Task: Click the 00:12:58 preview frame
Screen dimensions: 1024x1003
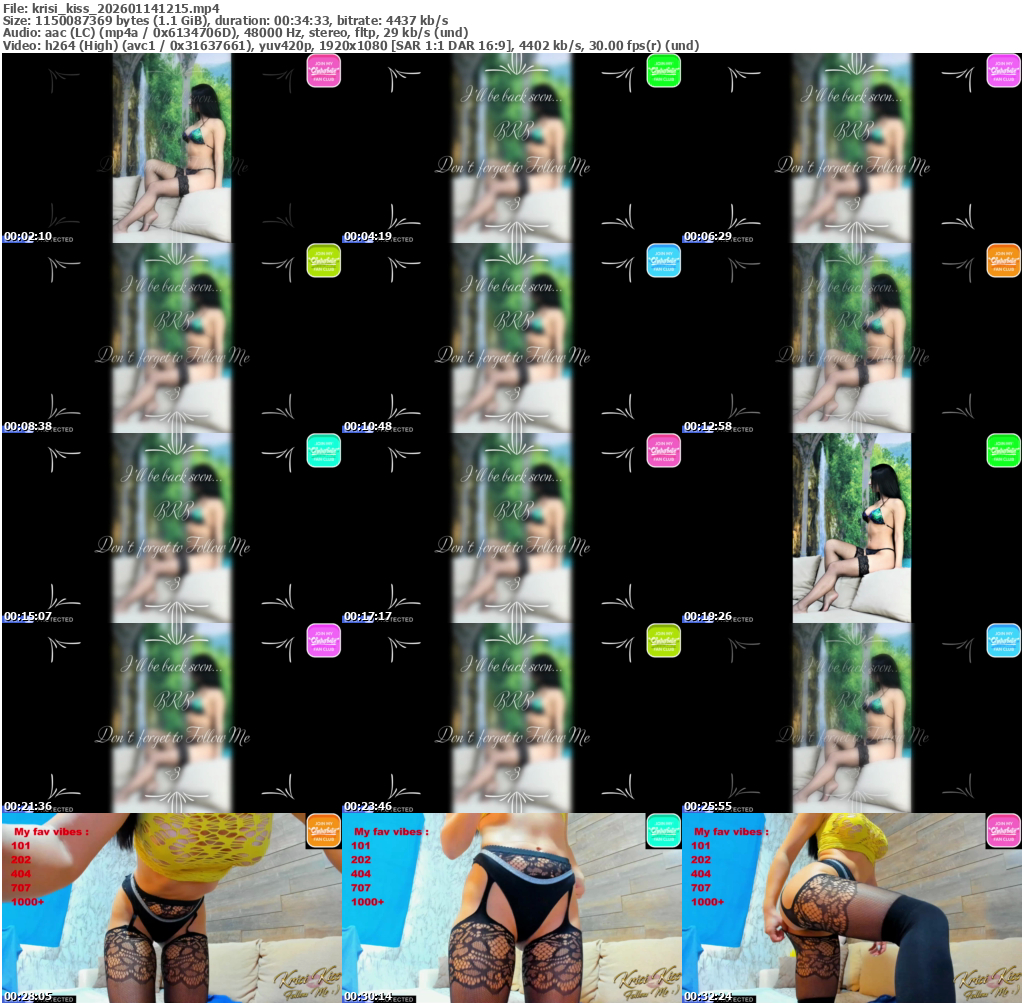Action: coord(852,338)
